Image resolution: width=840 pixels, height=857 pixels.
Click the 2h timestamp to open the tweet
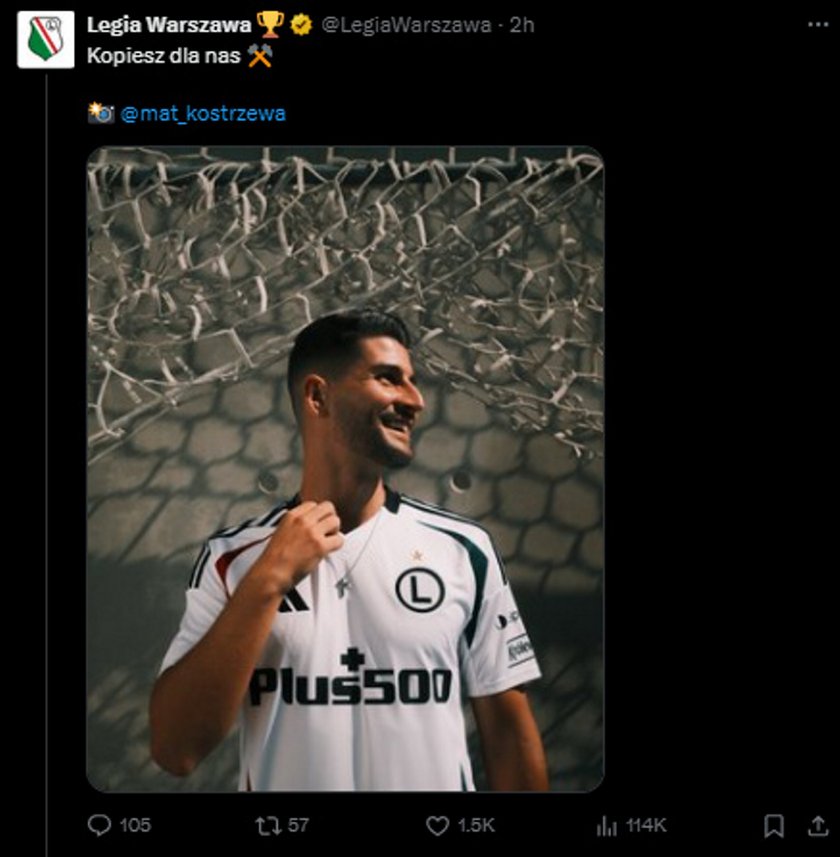point(522,25)
